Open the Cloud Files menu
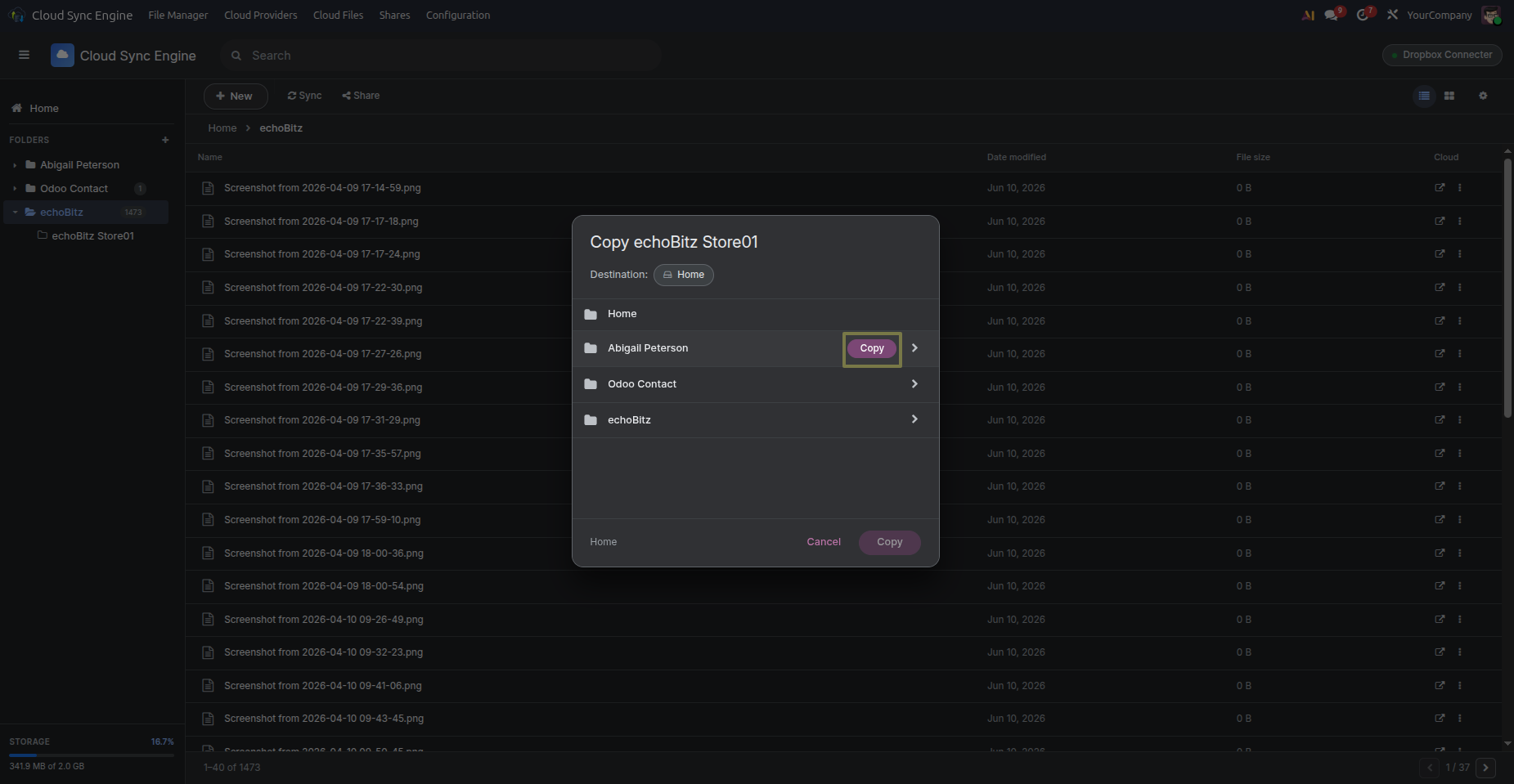This screenshot has width=1514, height=784. 338,15
